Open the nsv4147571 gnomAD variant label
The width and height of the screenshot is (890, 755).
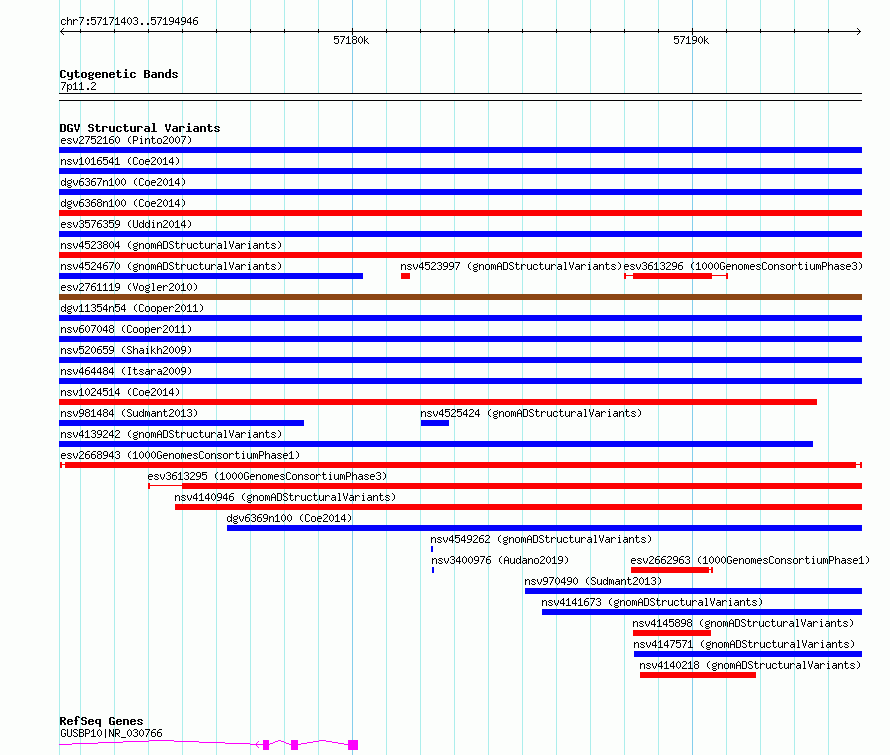(x=744, y=644)
